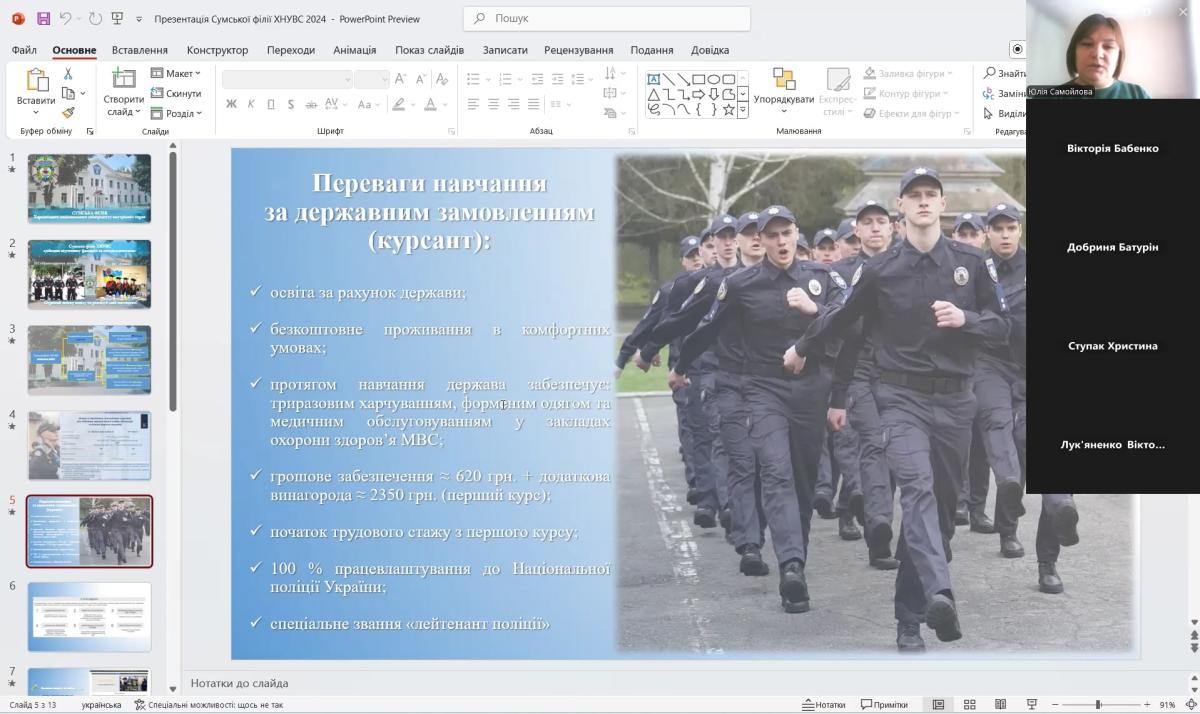Select the star shape in shapes gallery
The image size is (1200, 714).
[x=728, y=110]
